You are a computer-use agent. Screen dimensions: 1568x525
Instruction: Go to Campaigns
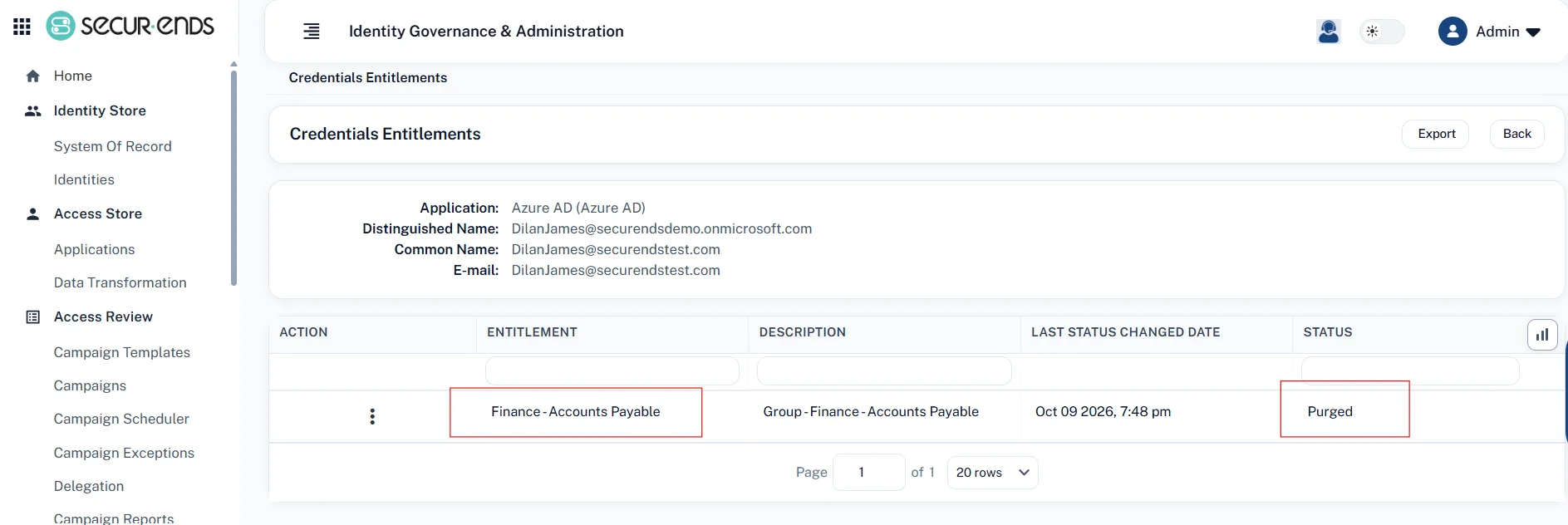pyautogui.click(x=90, y=385)
